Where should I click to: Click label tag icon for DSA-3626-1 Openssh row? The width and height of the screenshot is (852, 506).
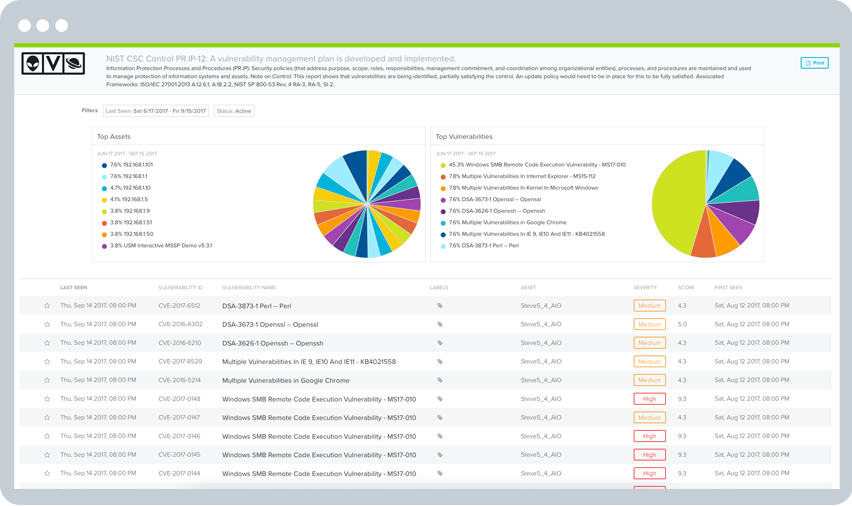point(439,343)
